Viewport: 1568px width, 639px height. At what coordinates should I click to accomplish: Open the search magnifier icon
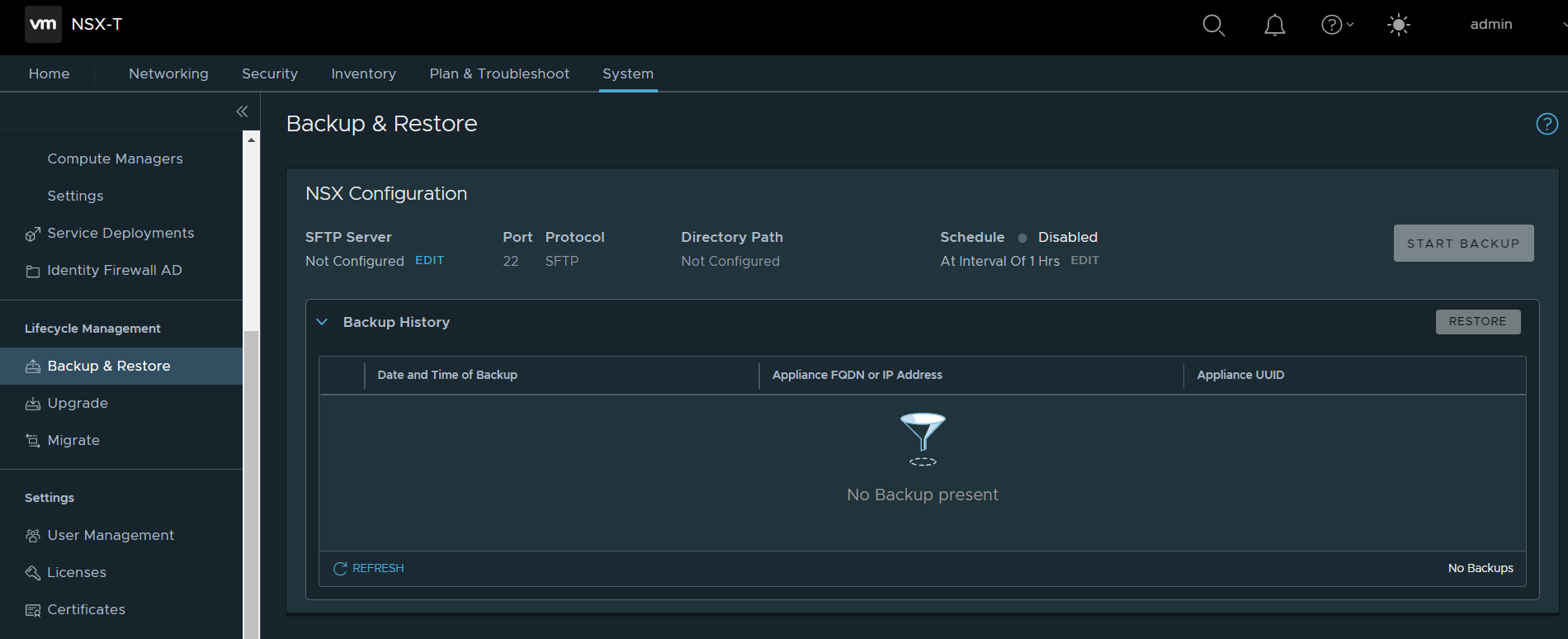click(1213, 26)
